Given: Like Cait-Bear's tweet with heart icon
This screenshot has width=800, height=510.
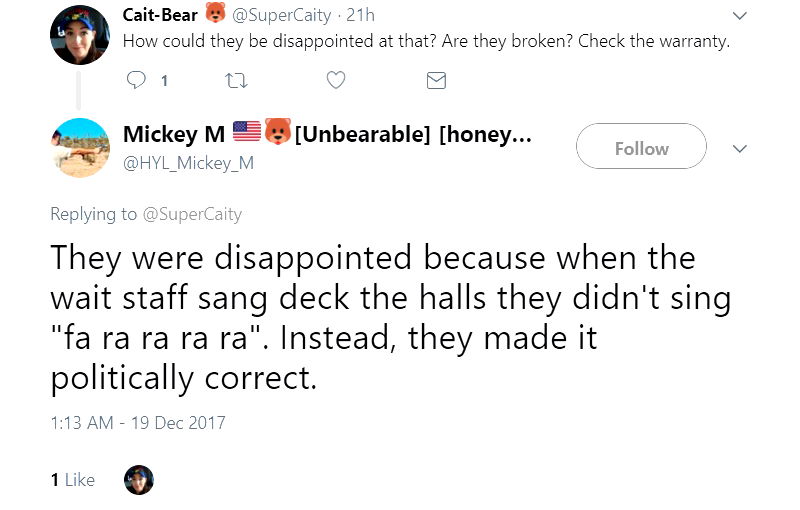Looking at the screenshot, I should [336, 81].
